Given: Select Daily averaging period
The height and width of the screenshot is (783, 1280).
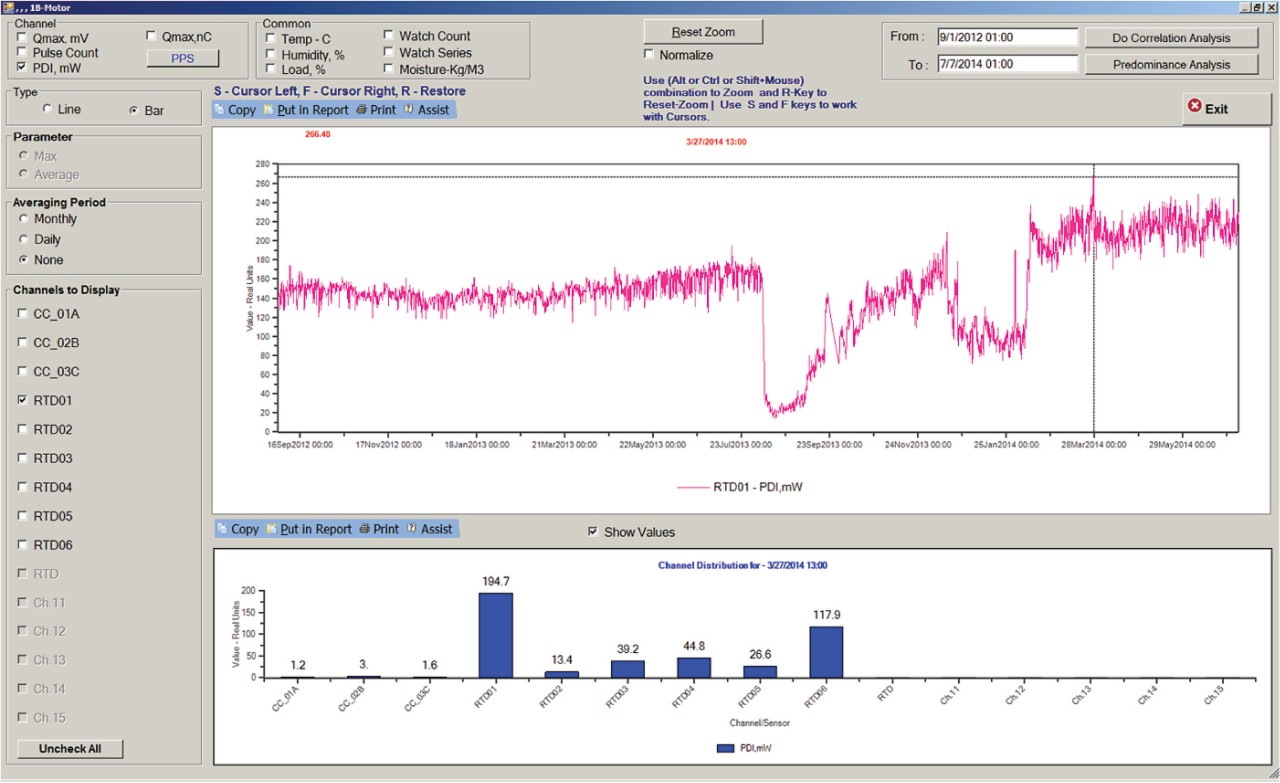Looking at the screenshot, I should click(24, 239).
